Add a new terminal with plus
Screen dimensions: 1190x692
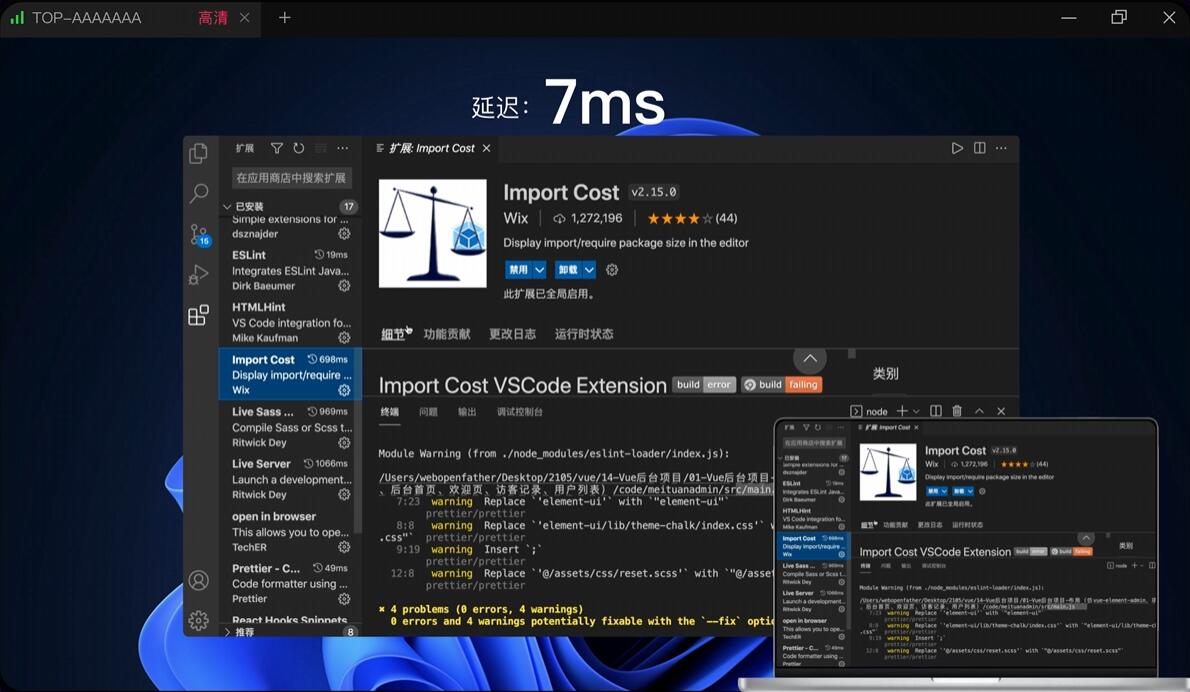[x=902, y=410]
